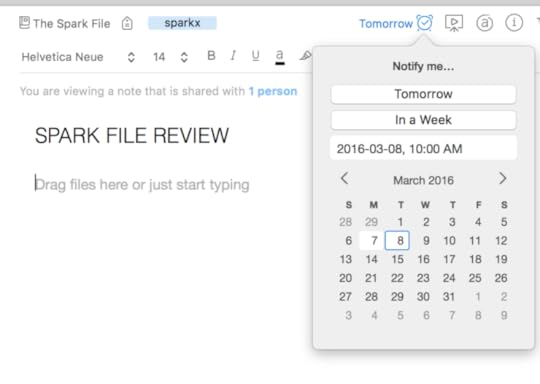The height and width of the screenshot is (384, 540).
Task: Go to next month in calendar
Action: (503, 178)
